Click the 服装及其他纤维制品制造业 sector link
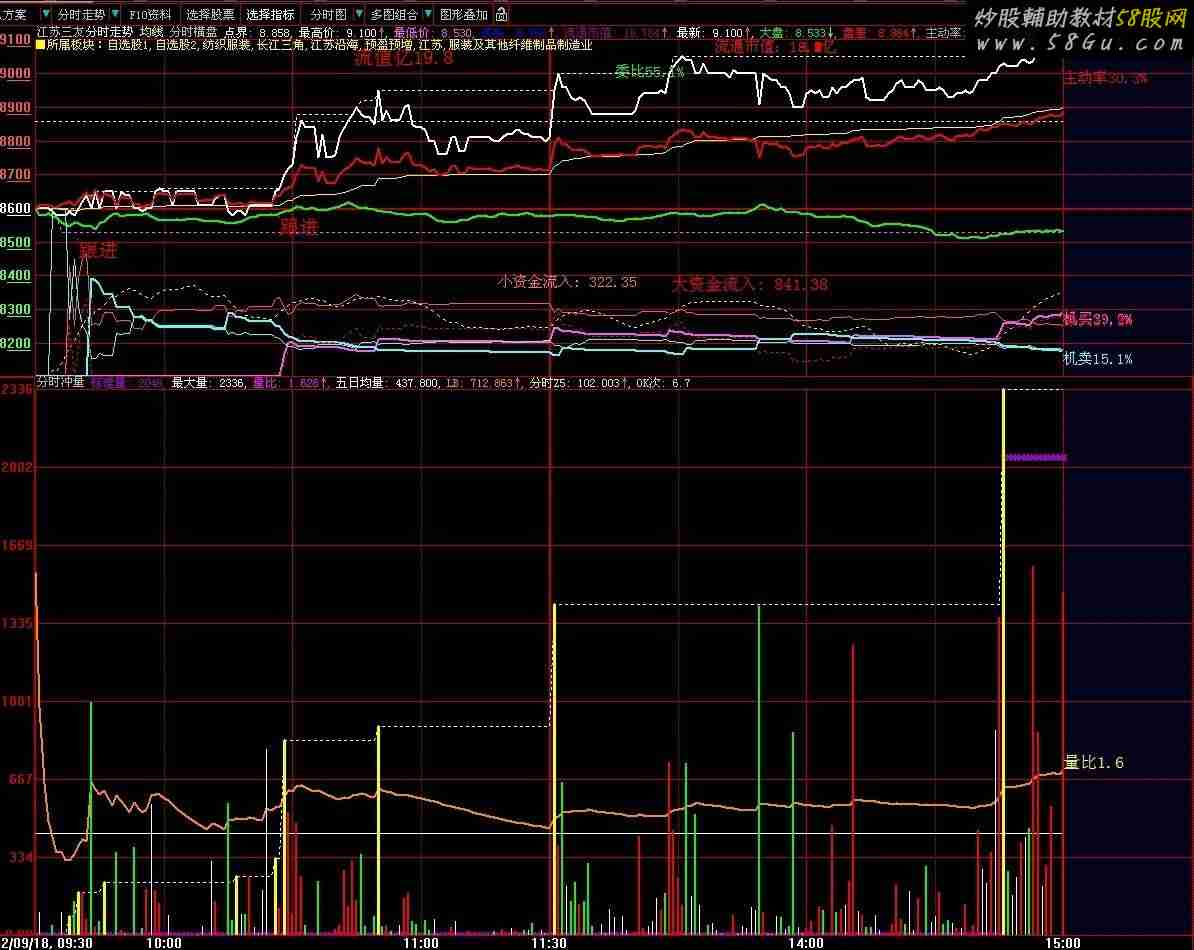Screen dimensions: 1194x950 (521, 45)
